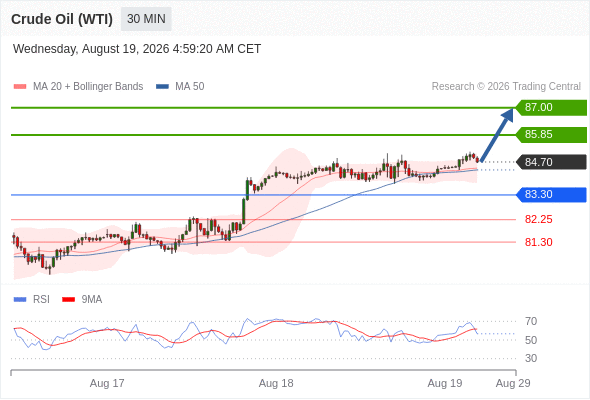
Task: Click the Crude Oil (WTI) title
Action: pyautogui.click(x=62, y=19)
